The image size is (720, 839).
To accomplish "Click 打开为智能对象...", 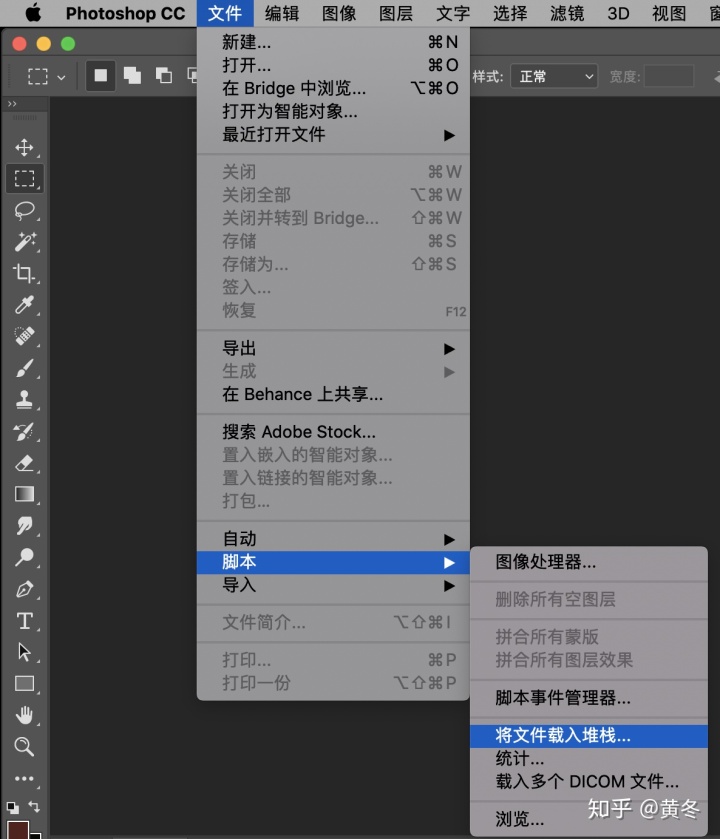I will [333, 111].
